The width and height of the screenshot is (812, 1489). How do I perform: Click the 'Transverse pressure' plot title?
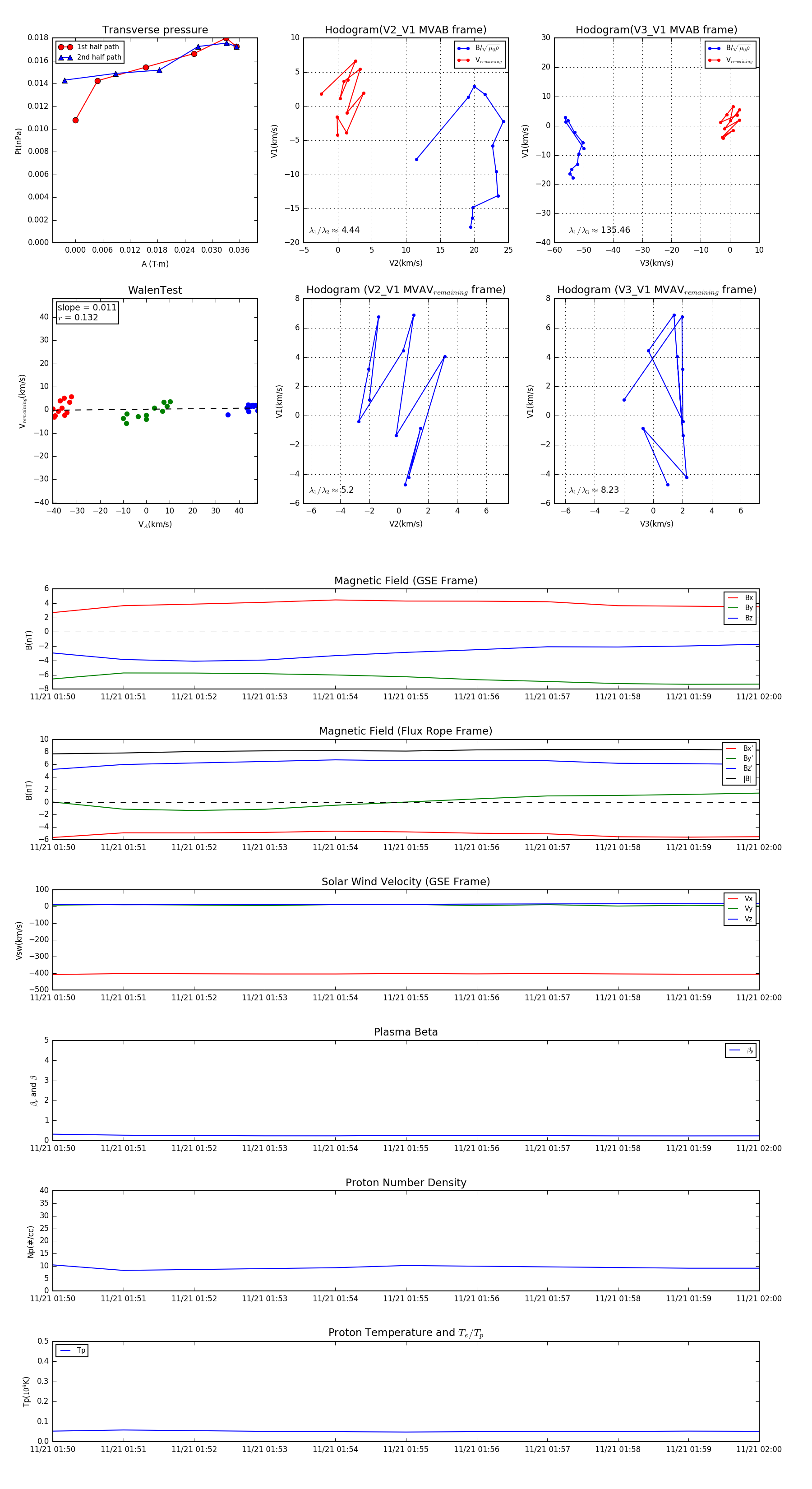[155, 30]
